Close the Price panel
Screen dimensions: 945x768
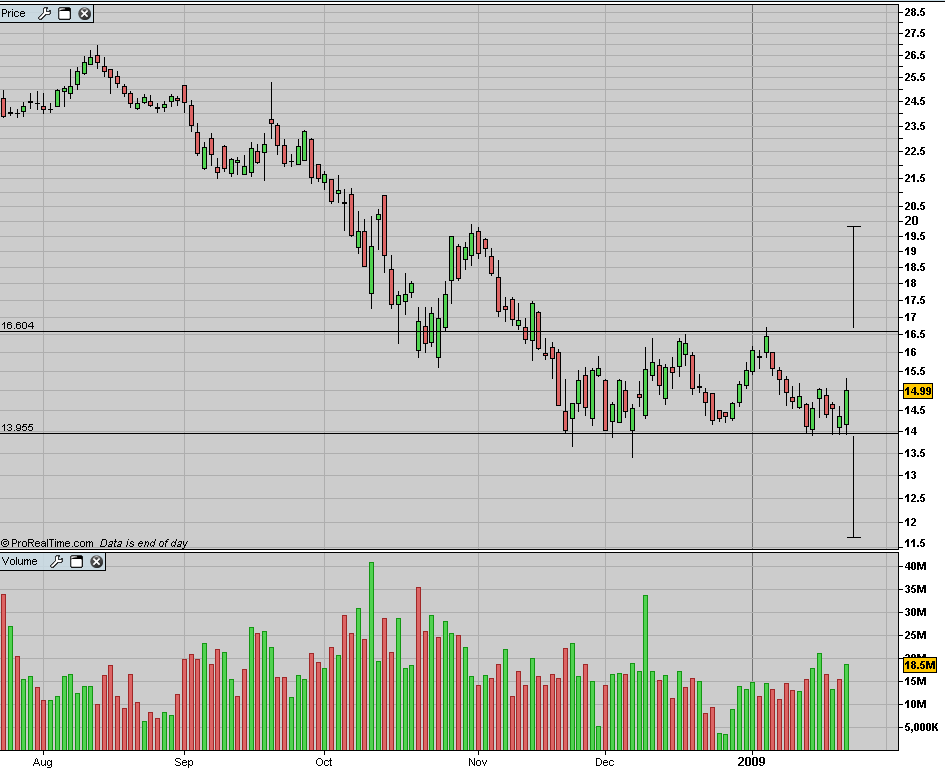pos(85,13)
